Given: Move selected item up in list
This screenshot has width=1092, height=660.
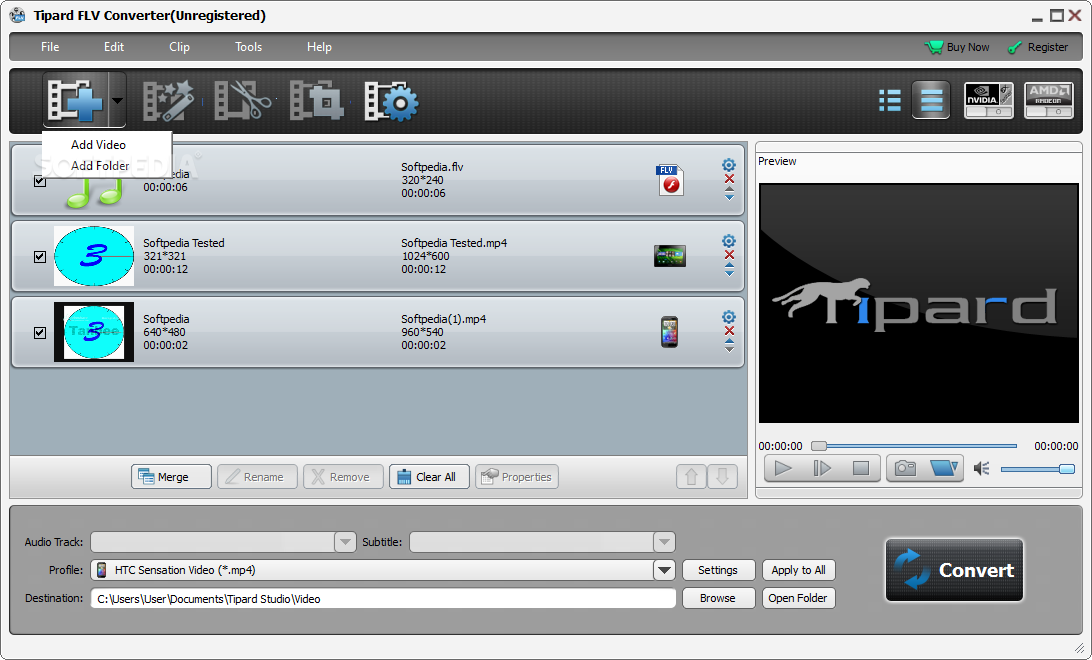Looking at the screenshot, I should 692,477.
